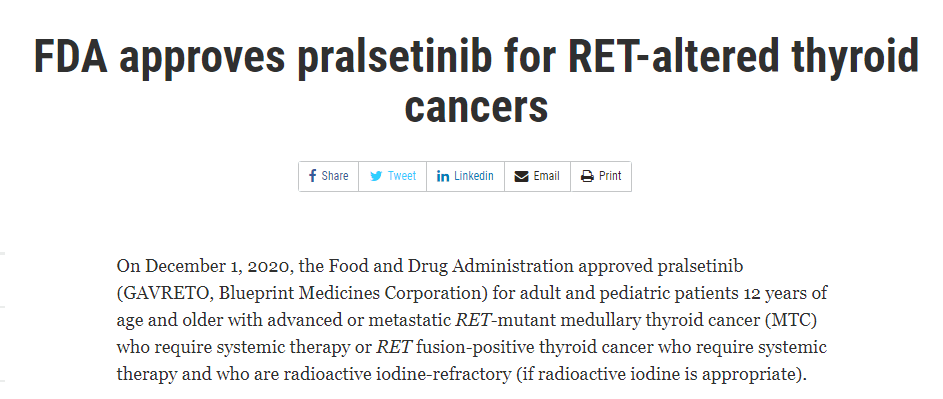Click the Print text label
This screenshot has height=399, width=943.
(610, 176)
